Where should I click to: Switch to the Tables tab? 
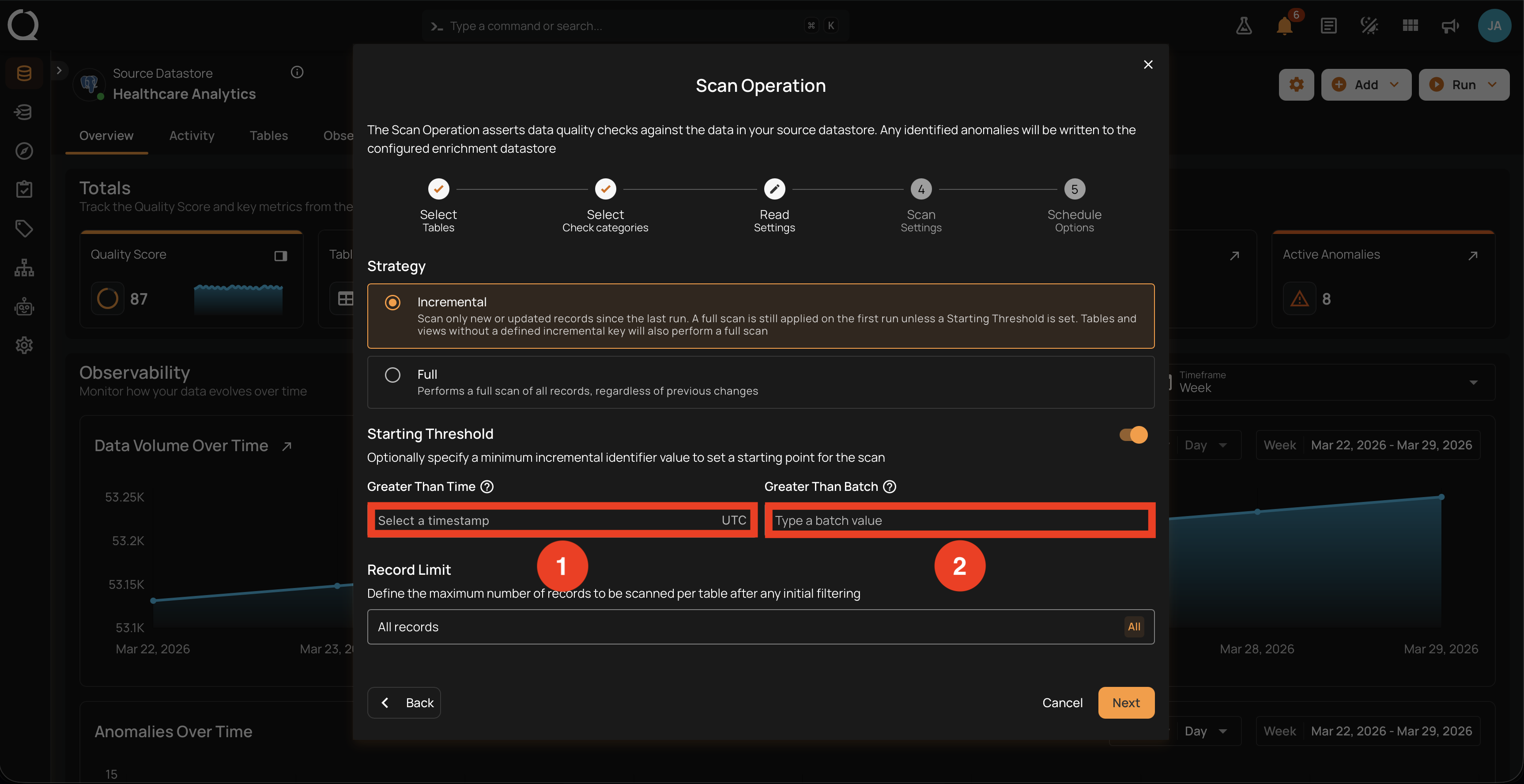[x=268, y=136]
